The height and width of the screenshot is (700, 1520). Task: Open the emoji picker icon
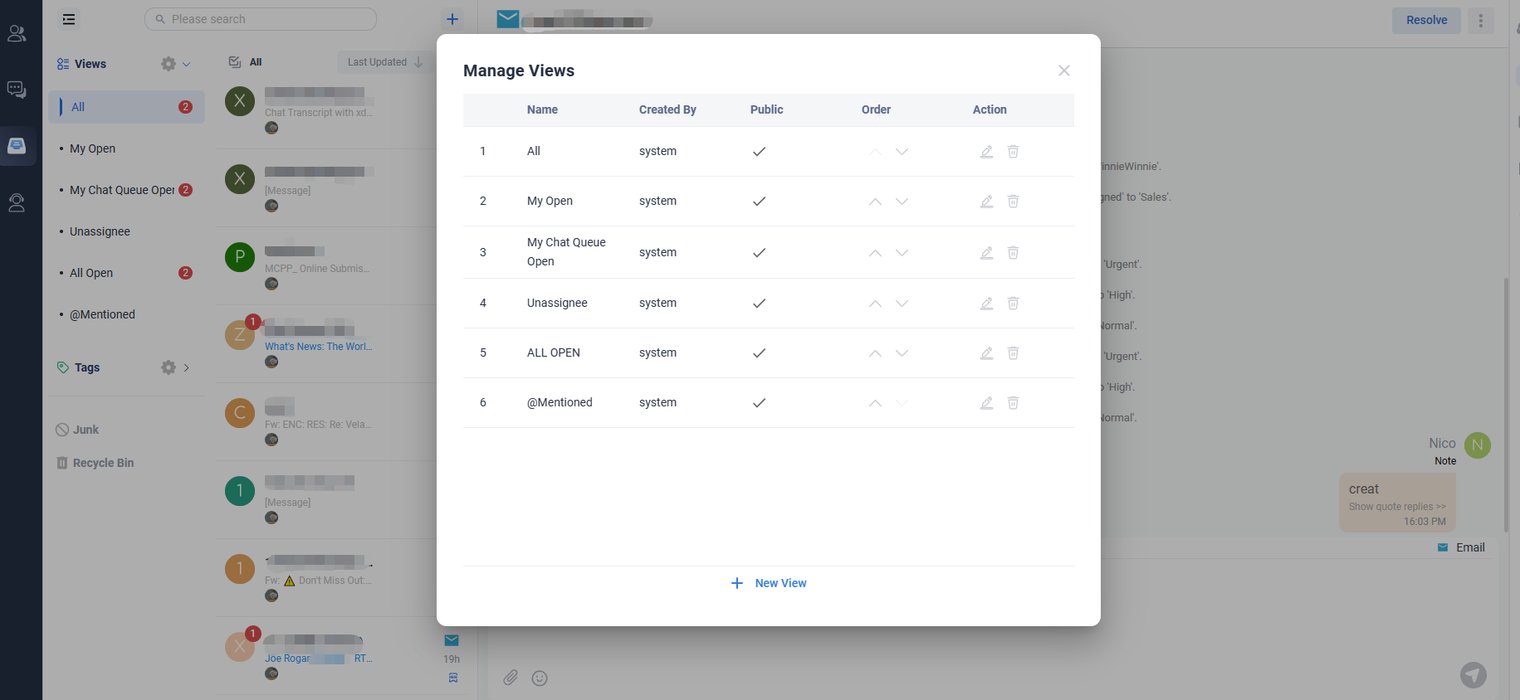coord(540,678)
